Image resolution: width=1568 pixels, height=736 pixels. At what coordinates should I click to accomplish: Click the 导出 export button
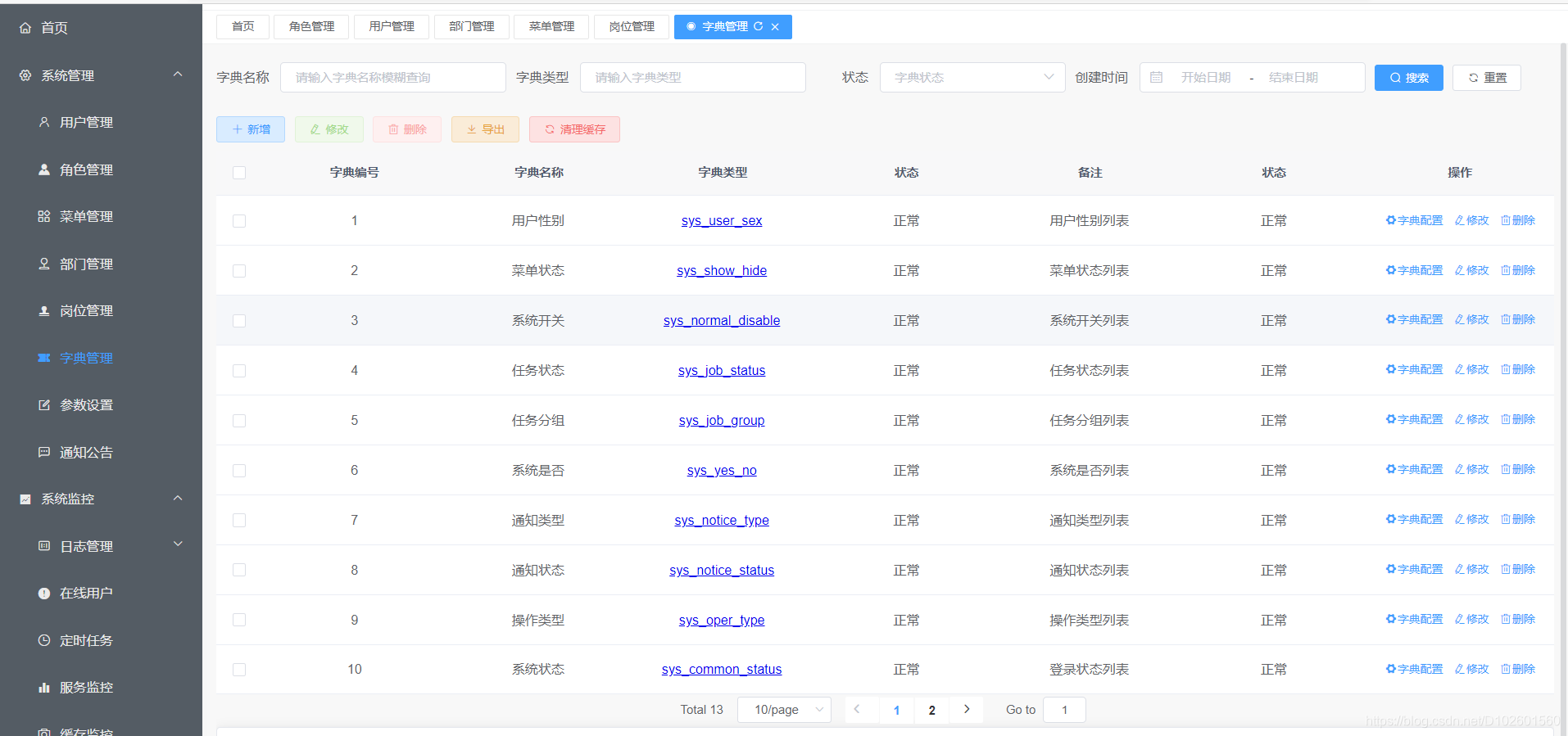tap(485, 129)
